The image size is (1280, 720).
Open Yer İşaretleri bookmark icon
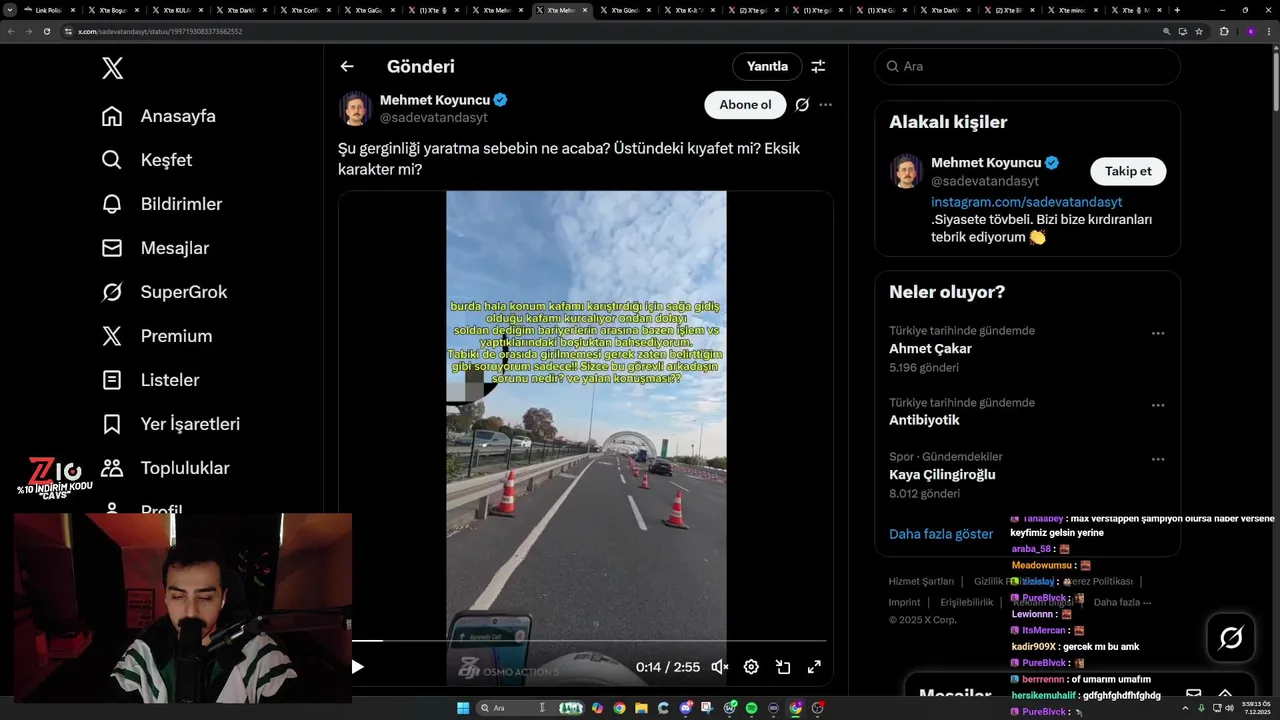[112, 424]
